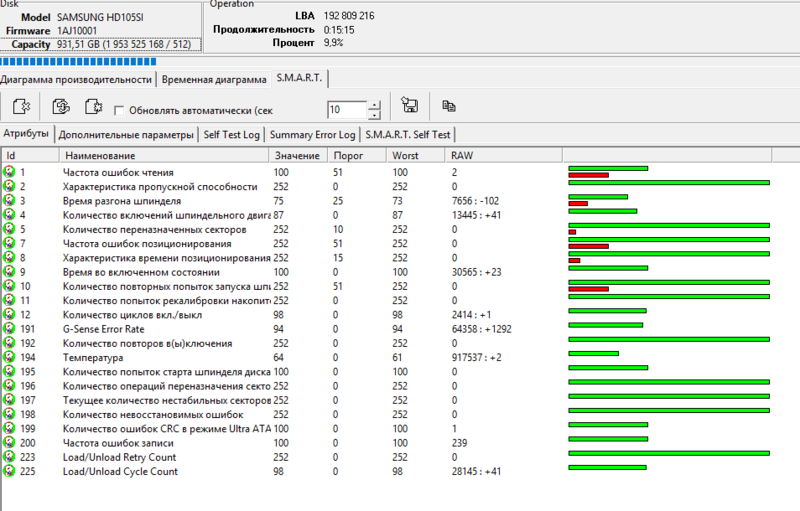Enable the 'Обновлять автоматически' checkbox

tap(119, 110)
